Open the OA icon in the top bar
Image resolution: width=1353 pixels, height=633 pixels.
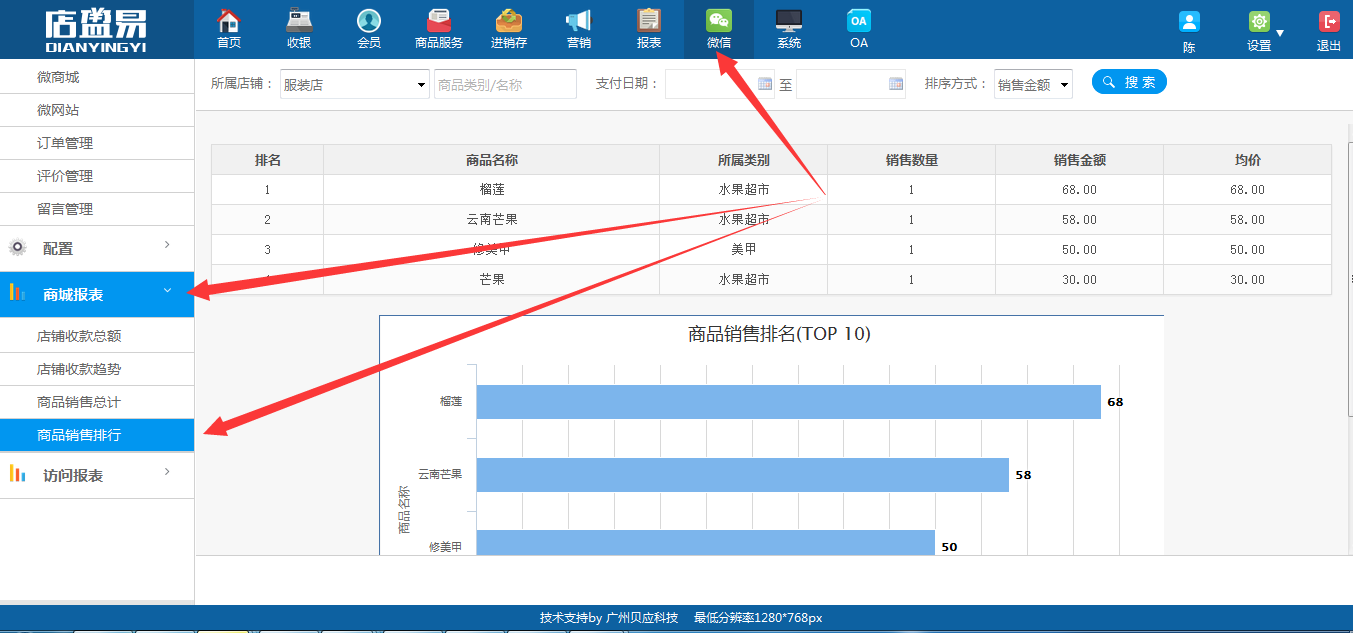point(859,21)
